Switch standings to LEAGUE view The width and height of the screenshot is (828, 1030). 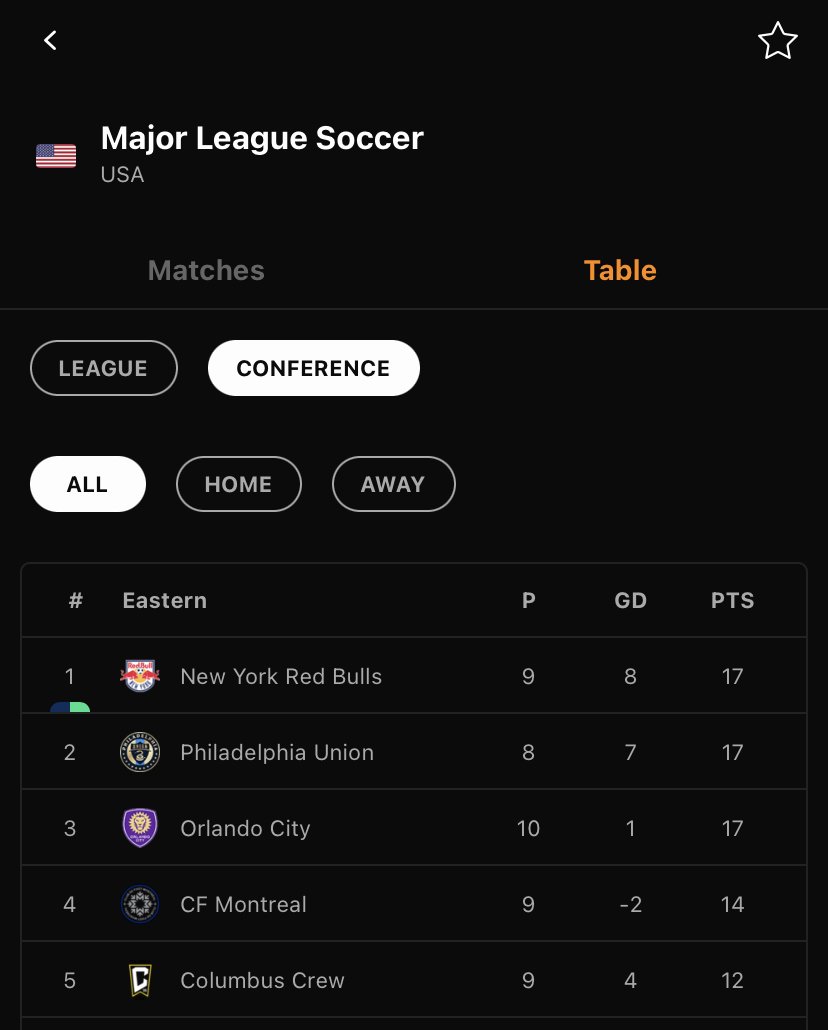(x=104, y=368)
